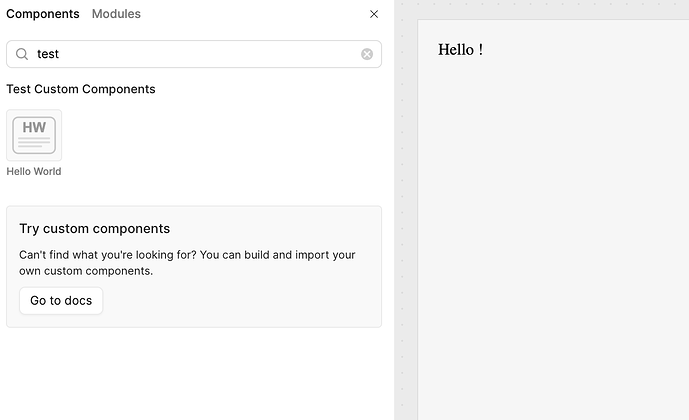Click blank space right of Go to docs

(240, 301)
